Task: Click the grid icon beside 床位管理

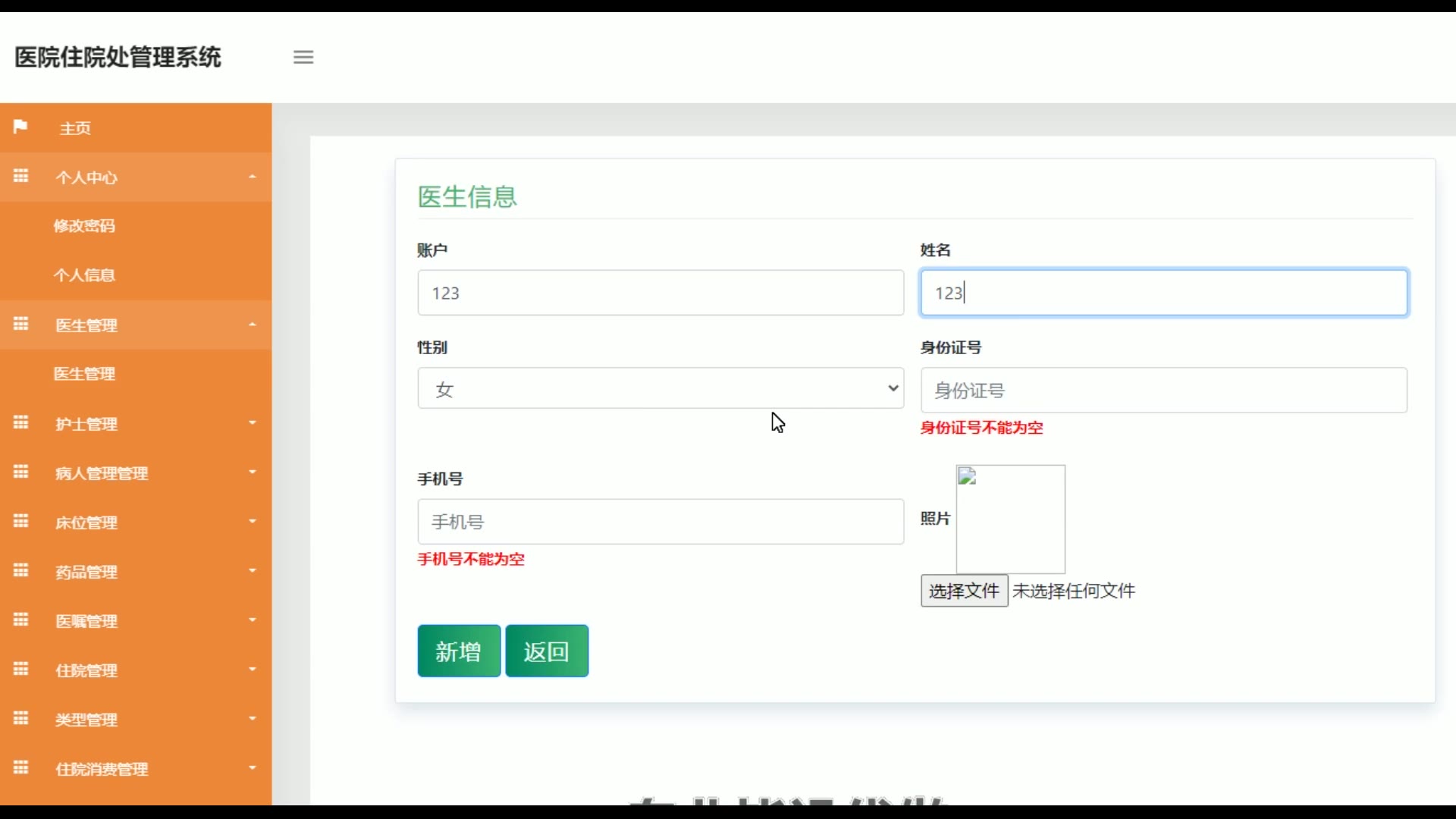Action: pyautogui.click(x=20, y=521)
